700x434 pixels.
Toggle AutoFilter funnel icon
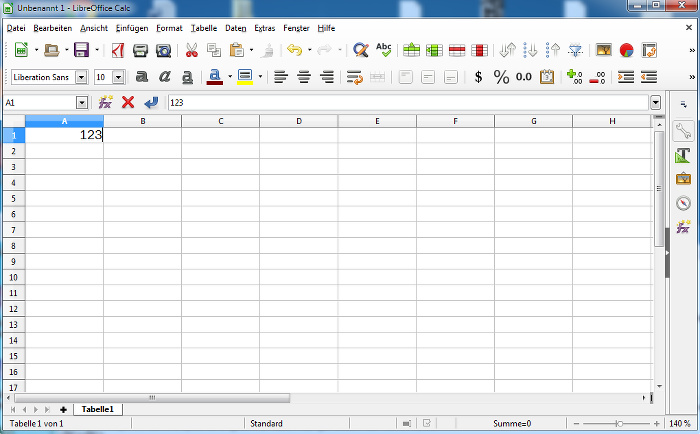point(575,50)
